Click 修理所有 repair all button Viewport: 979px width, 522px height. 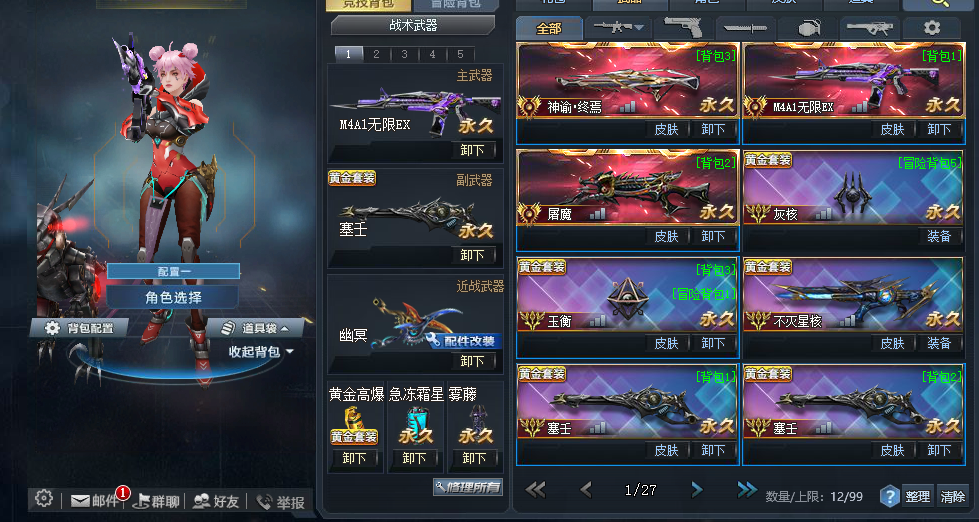click(x=468, y=486)
